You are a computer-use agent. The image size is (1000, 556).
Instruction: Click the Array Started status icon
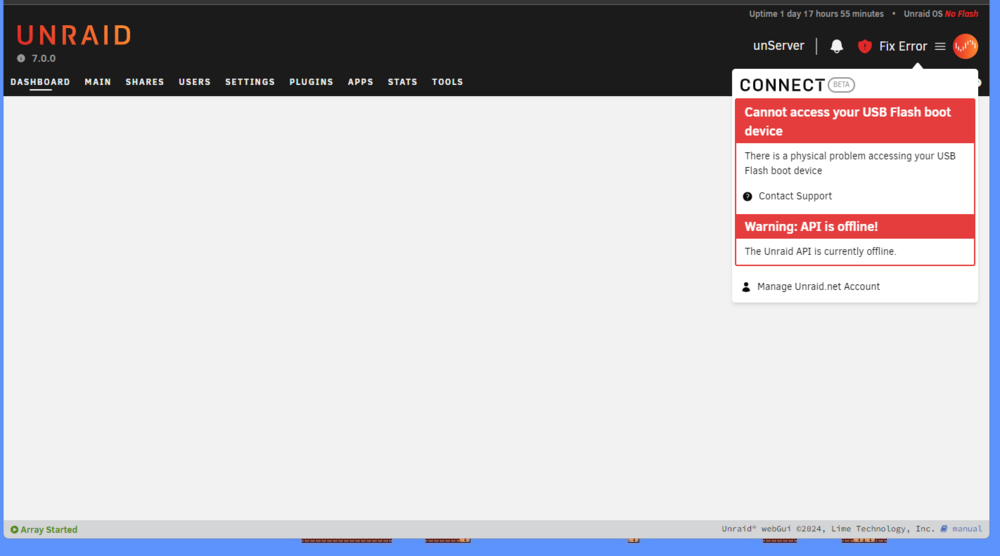[14, 529]
